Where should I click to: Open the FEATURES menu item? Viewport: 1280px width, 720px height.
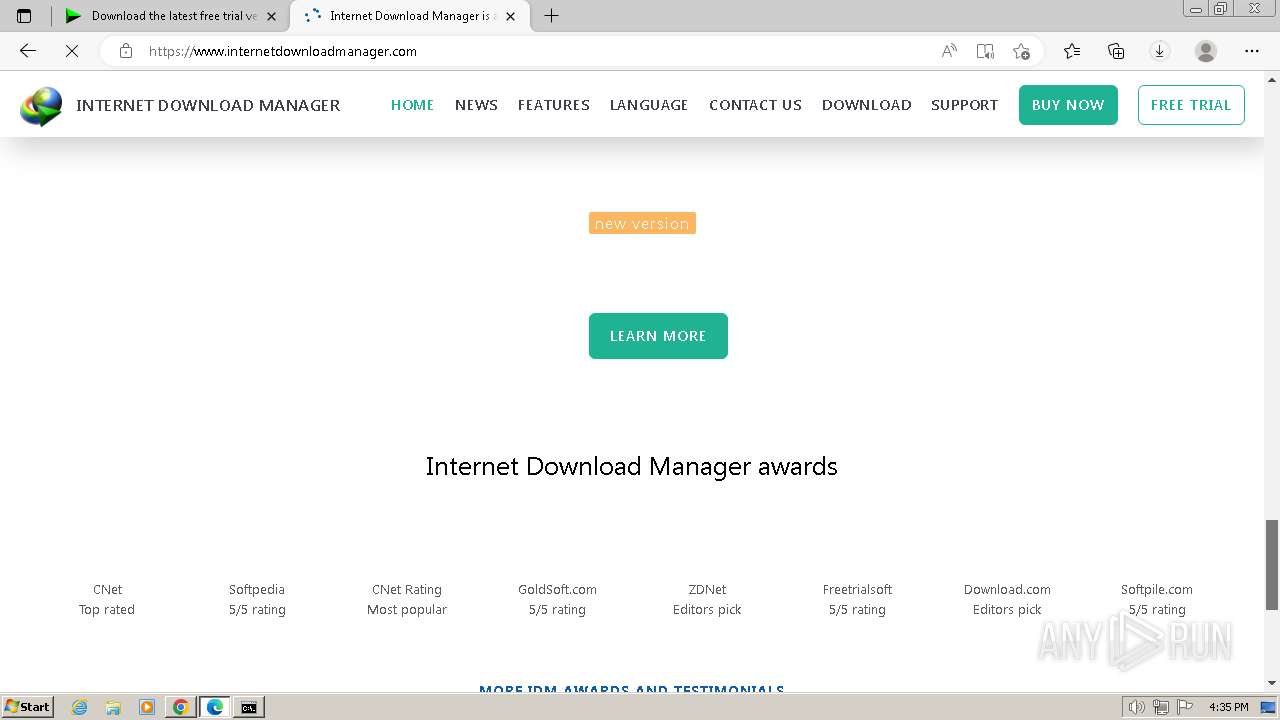553,105
